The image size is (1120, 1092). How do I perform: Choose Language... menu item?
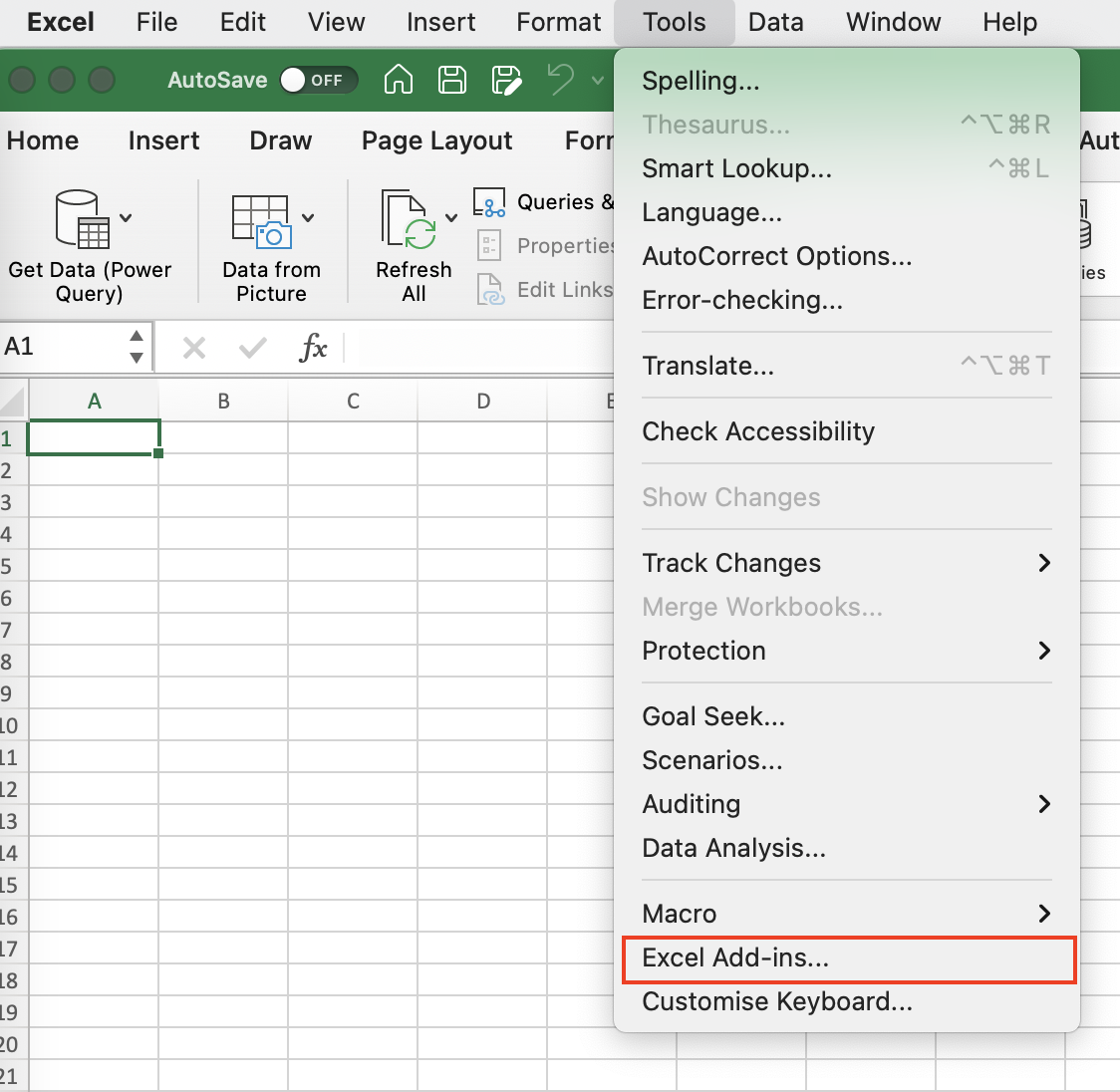[847, 212]
